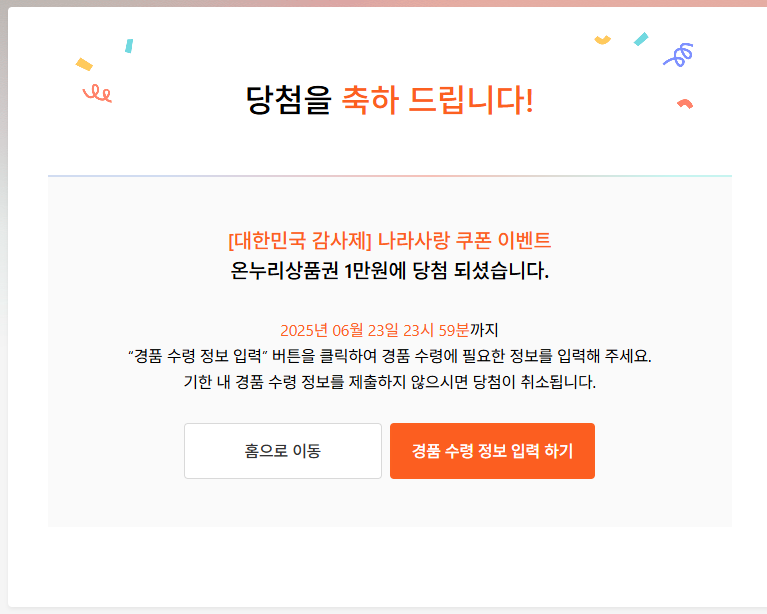This screenshot has height=614, width=767.
Task: Click the teal diagonal confetti top-right
Action: [641, 39]
